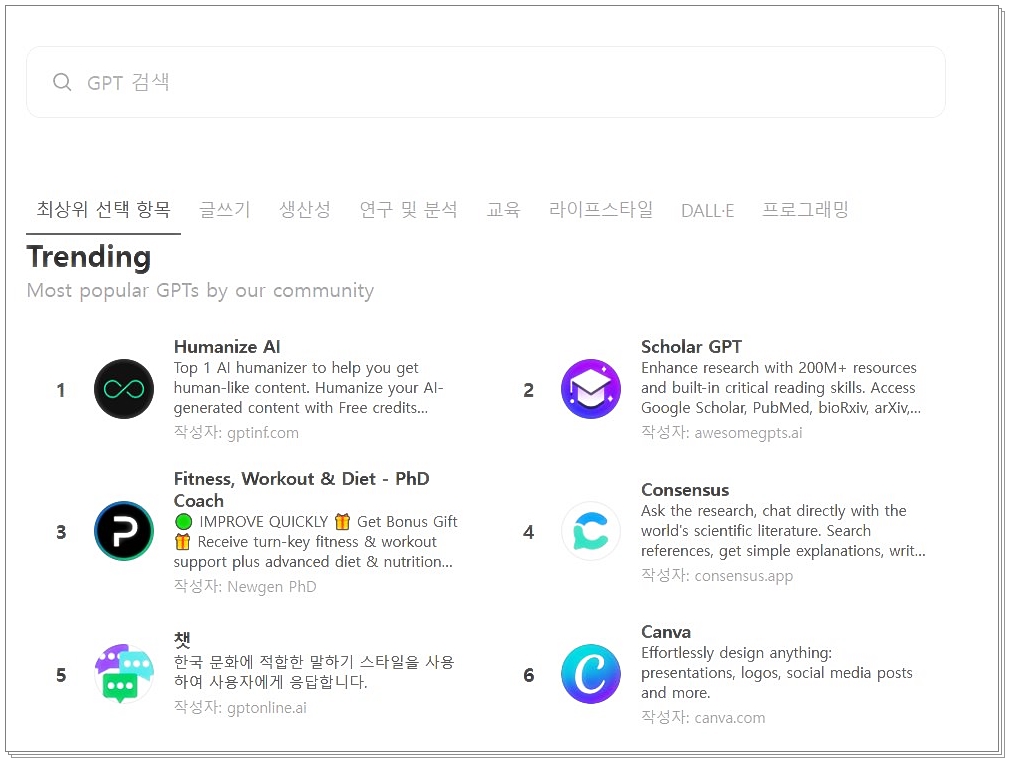Open the Scholar GPT title link
The width and height of the screenshot is (1010, 763).
click(x=691, y=346)
